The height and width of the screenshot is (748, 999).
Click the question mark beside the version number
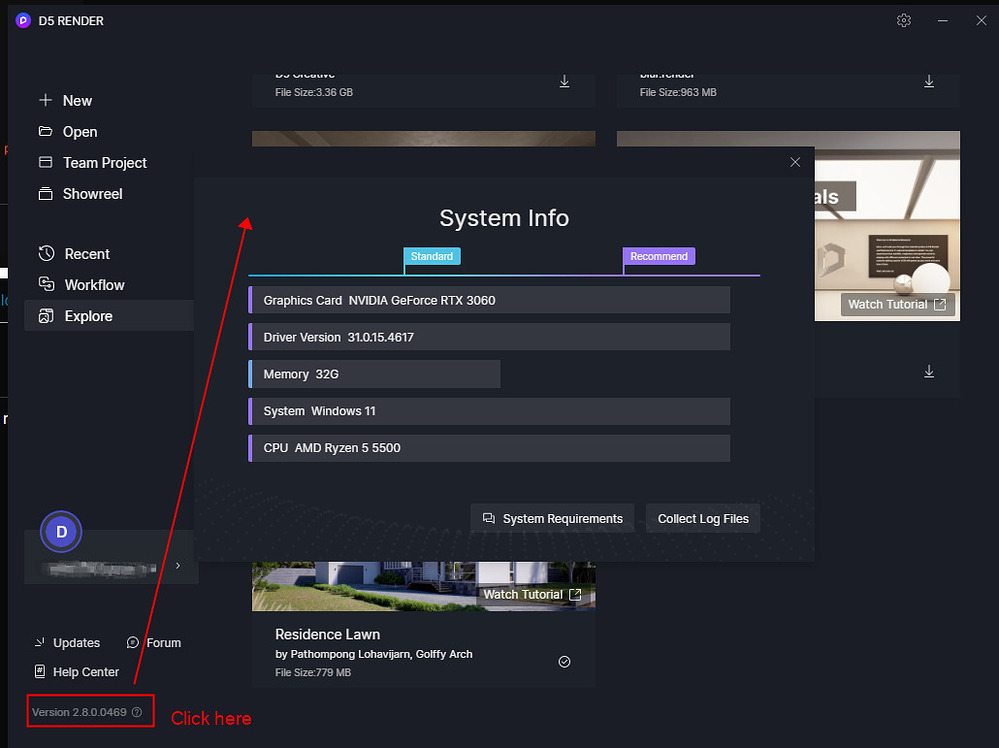pos(138,711)
